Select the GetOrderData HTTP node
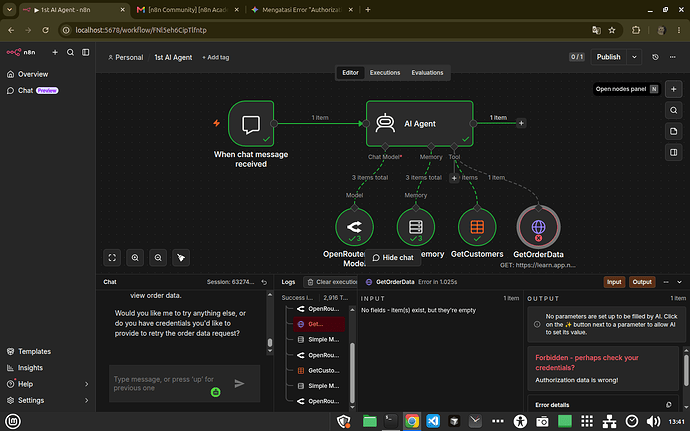This screenshot has height=431, width=690. (x=538, y=227)
